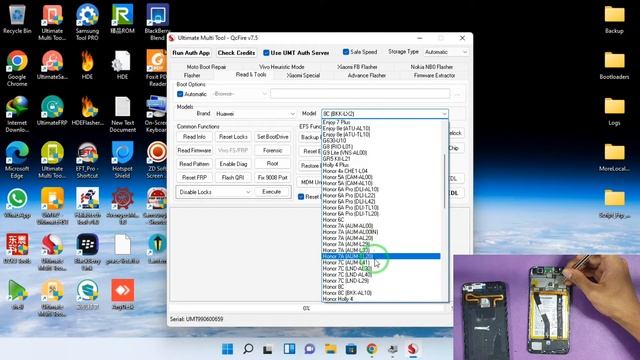The height and width of the screenshot is (360, 640).
Task: Toggle Use UMT Auth Server checkbox
Action: click(x=266, y=53)
